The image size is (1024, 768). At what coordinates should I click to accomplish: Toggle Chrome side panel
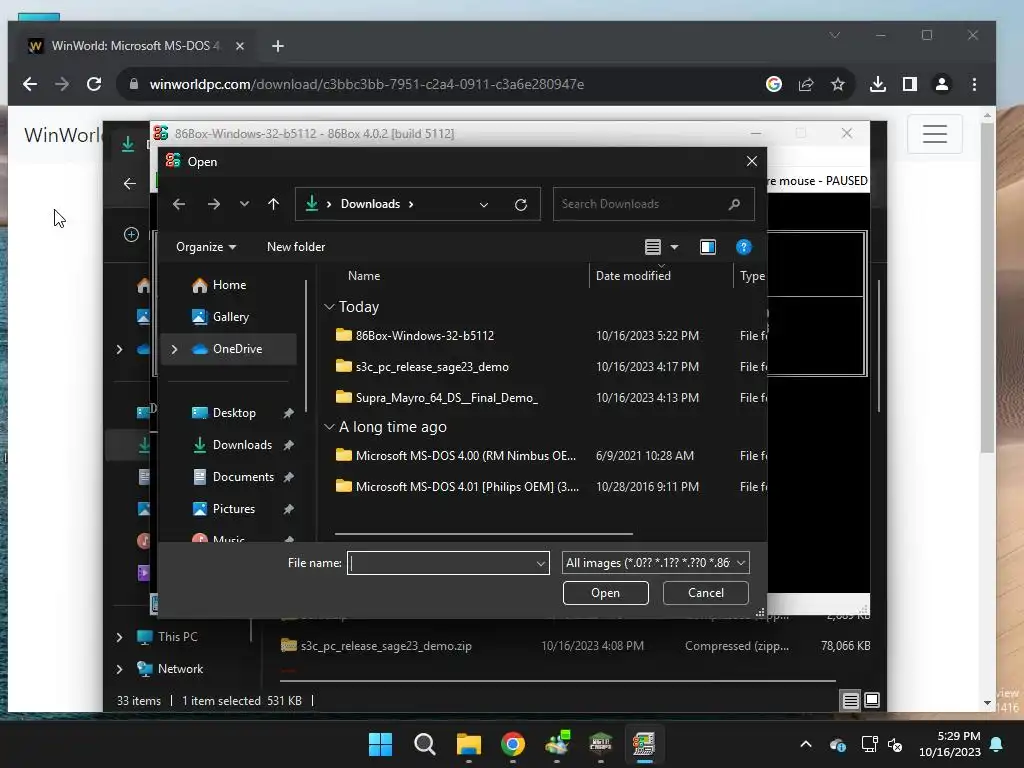click(910, 84)
